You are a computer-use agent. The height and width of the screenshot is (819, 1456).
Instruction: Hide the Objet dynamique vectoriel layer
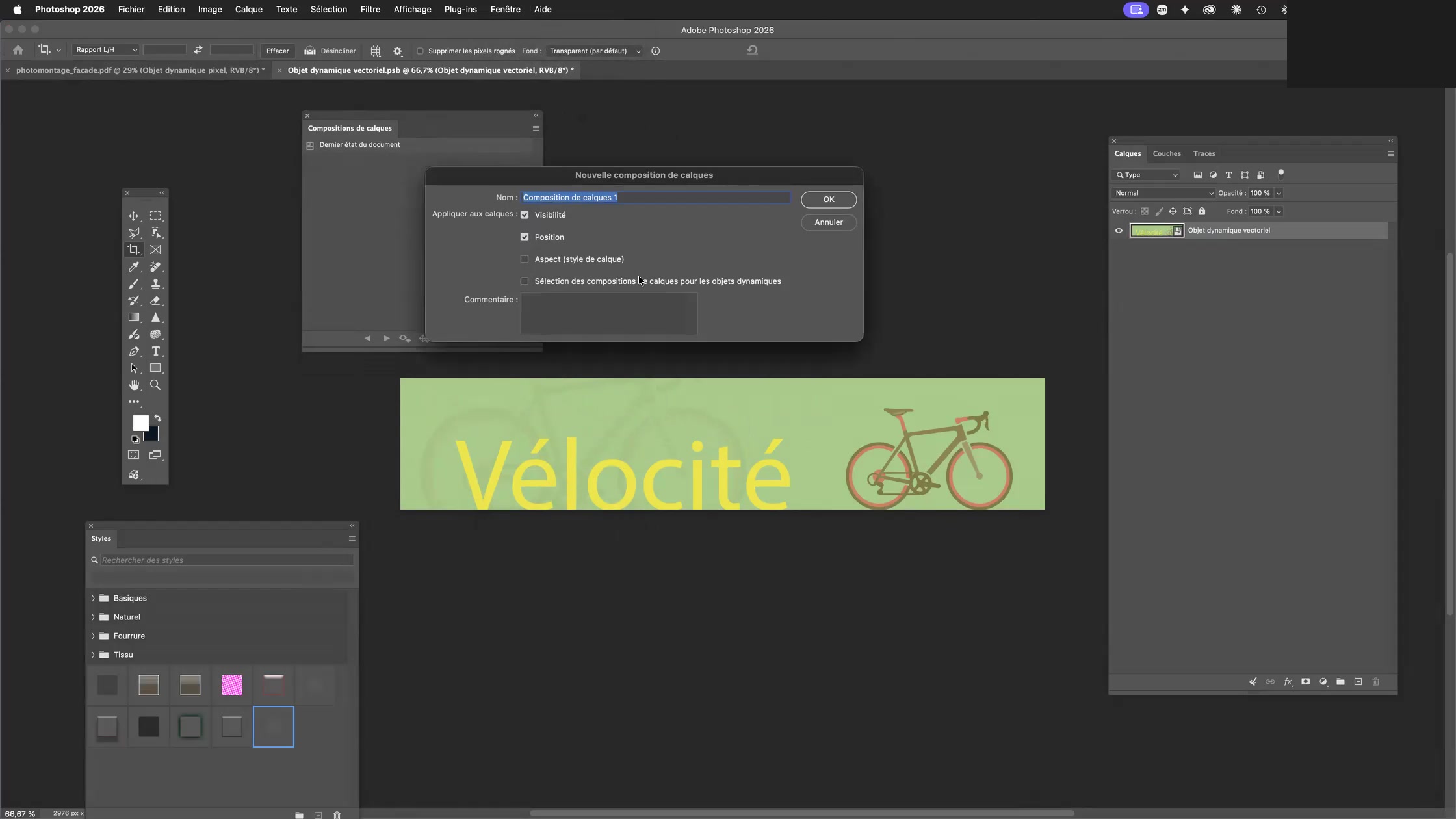tap(1119, 231)
